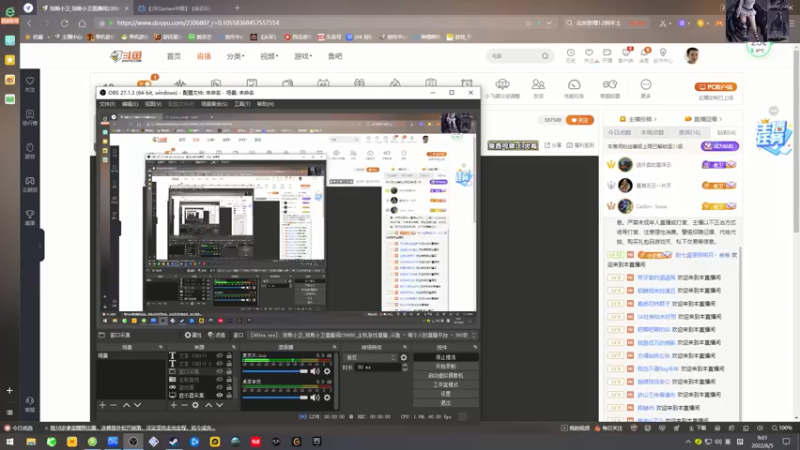Move the selected source up
The width and height of the screenshot is (800, 450).
(209, 405)
